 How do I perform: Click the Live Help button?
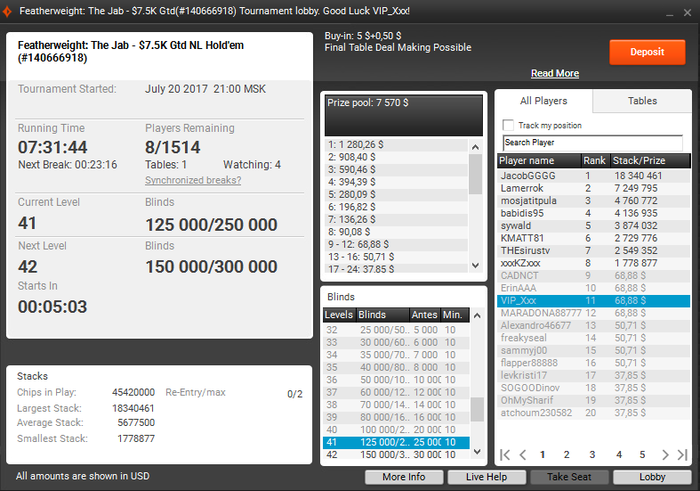(487, 477)
